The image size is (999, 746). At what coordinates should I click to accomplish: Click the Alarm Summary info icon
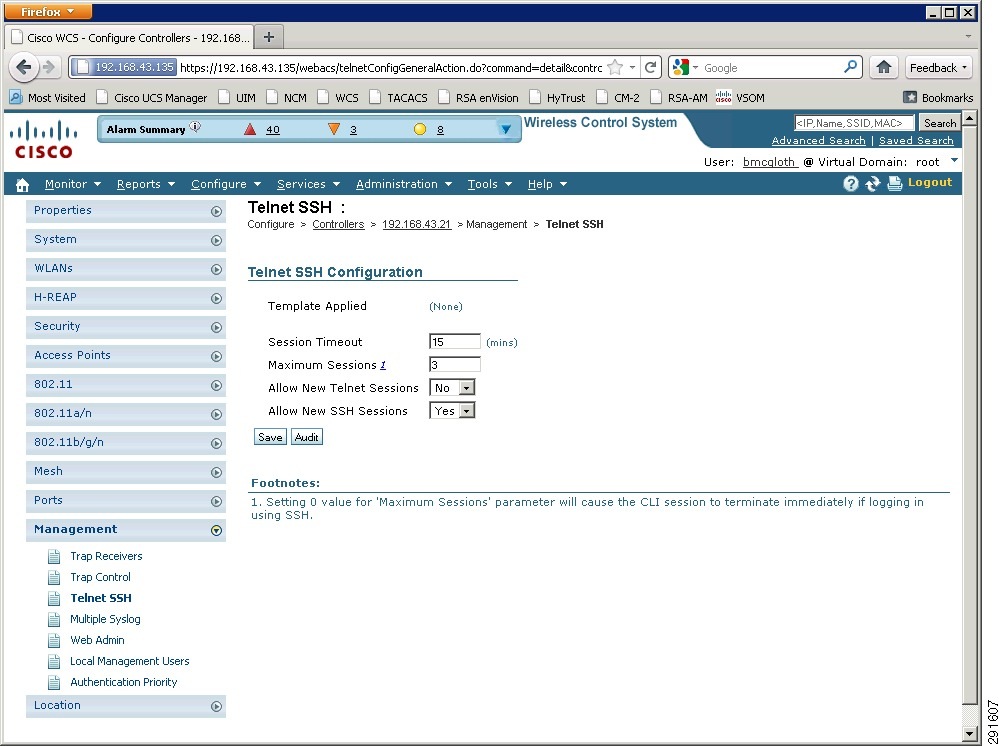(195, 127)
